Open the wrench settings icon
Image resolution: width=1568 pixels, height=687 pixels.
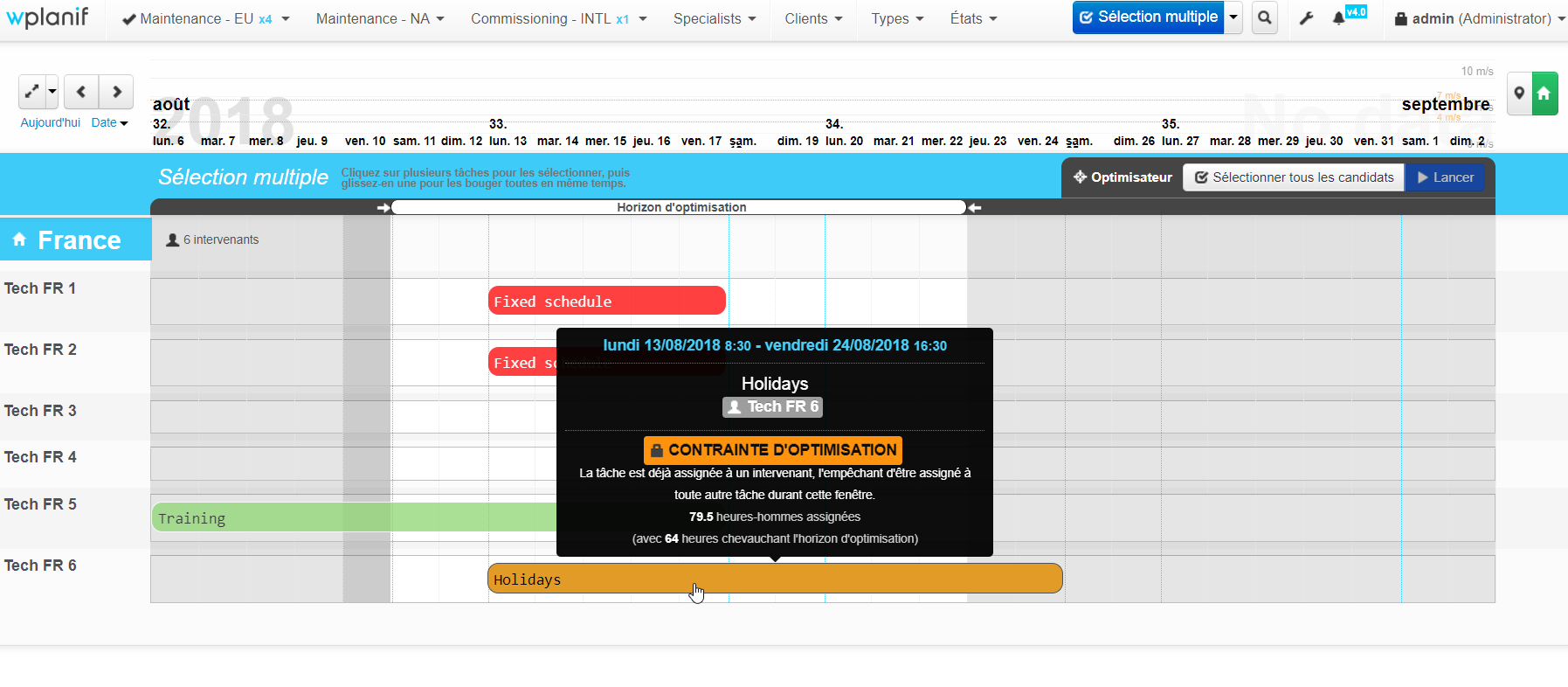point(1306,18)
